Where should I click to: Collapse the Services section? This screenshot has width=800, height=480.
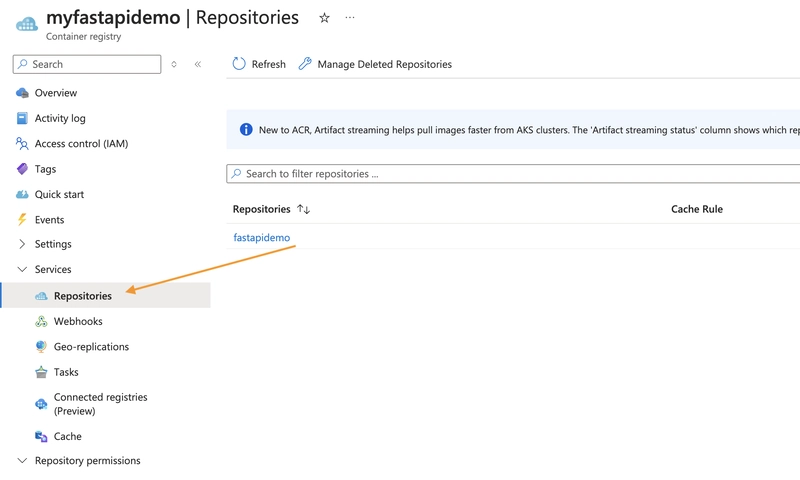pos(22,269)
